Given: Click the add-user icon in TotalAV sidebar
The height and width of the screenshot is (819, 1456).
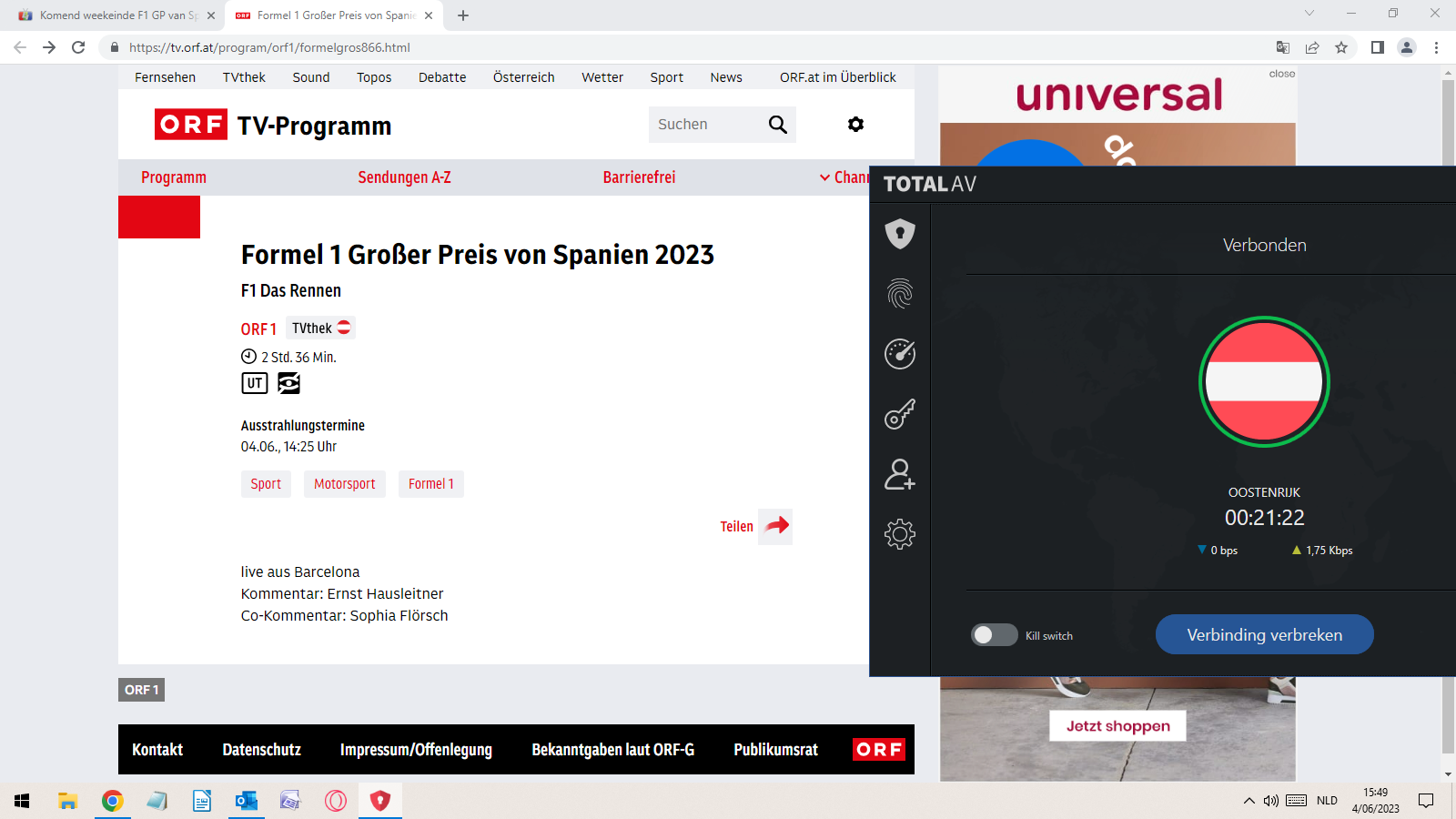Looking at the screenshot, I should [900, 474].
